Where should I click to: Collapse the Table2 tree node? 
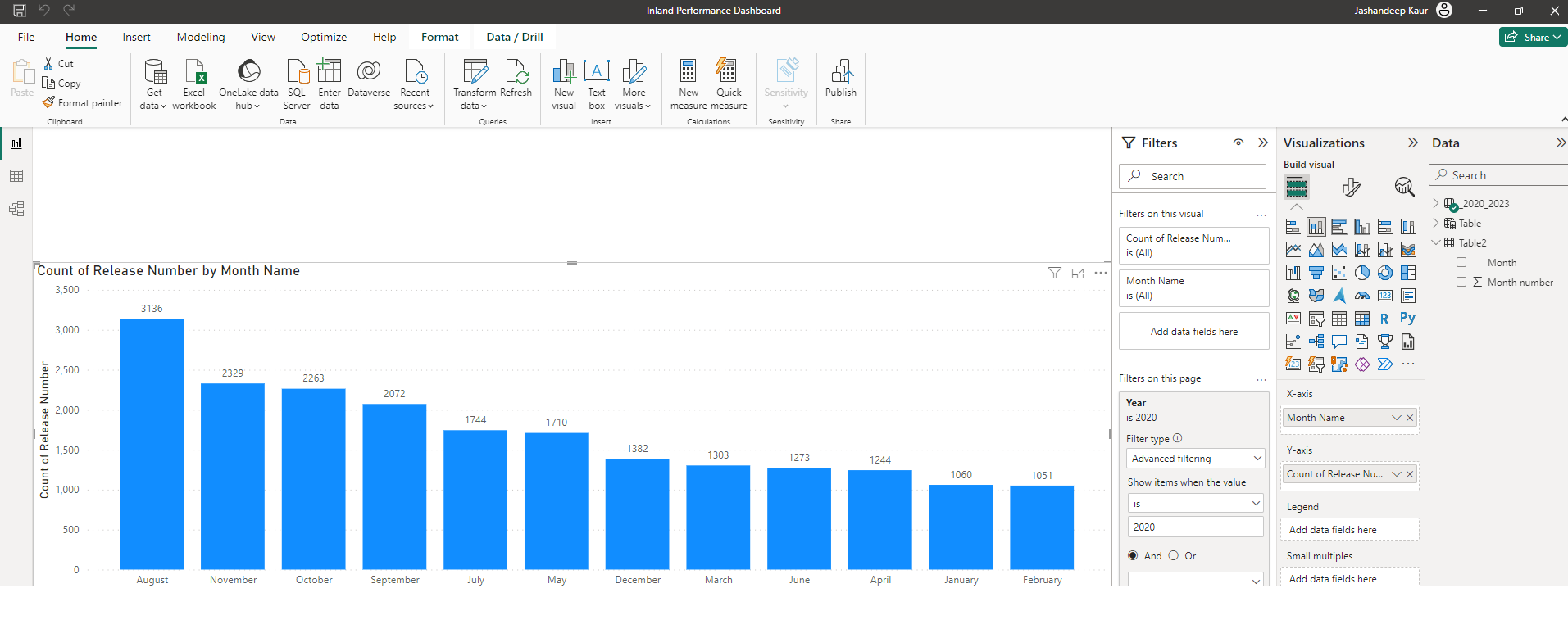[x=1436, y=243]
